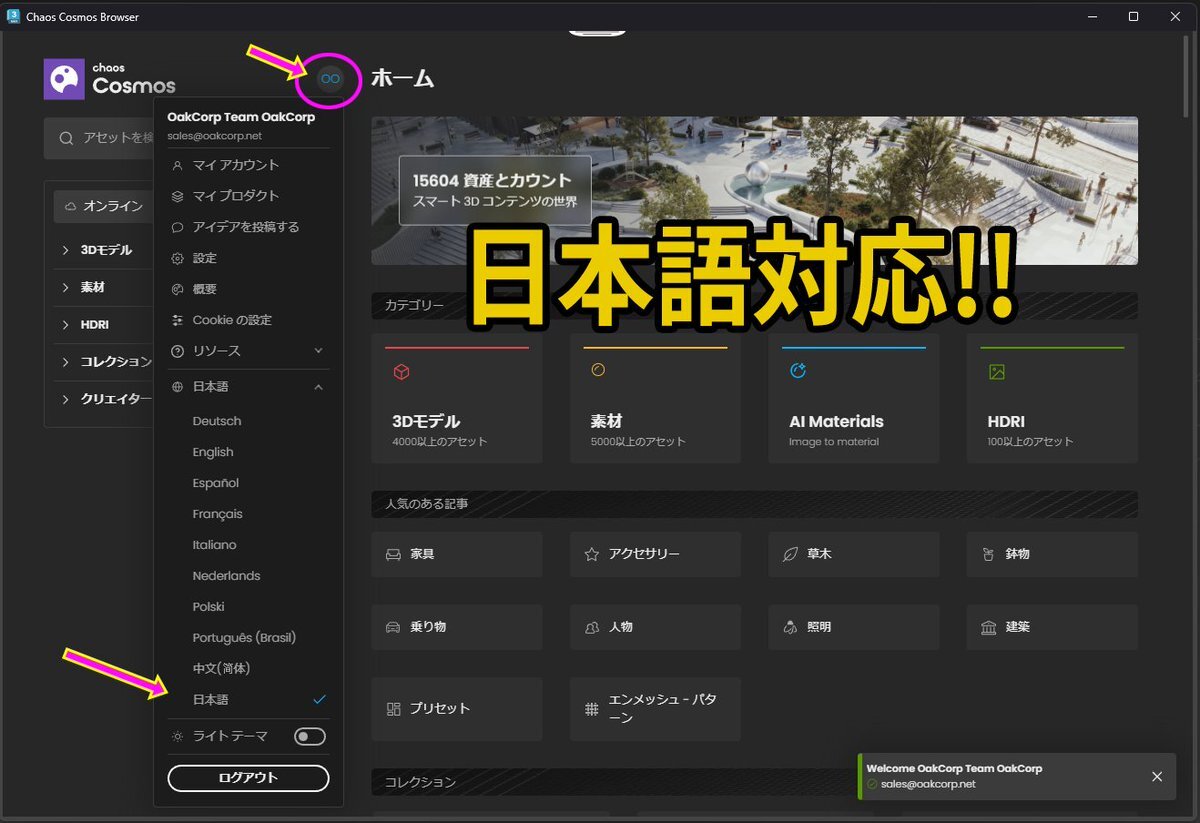
Task: Click the ホーム page heading
Action: coord(402,78)
